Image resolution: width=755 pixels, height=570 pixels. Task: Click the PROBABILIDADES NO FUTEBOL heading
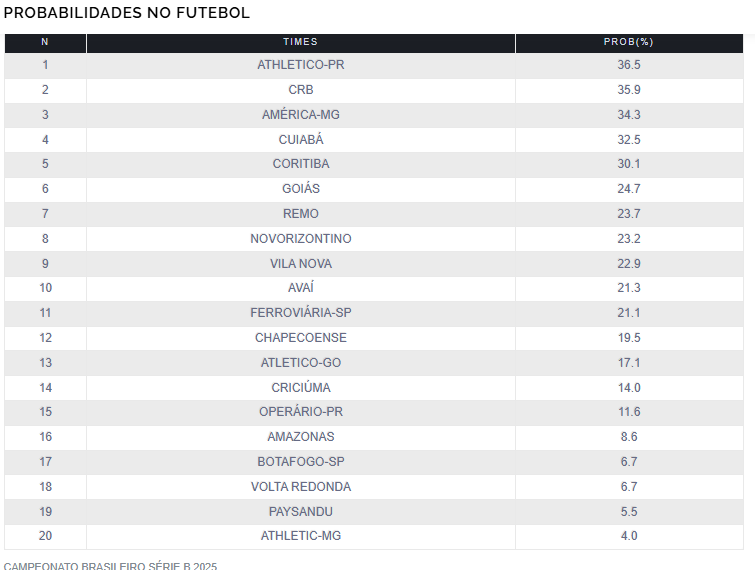click(x=127, y=13)
